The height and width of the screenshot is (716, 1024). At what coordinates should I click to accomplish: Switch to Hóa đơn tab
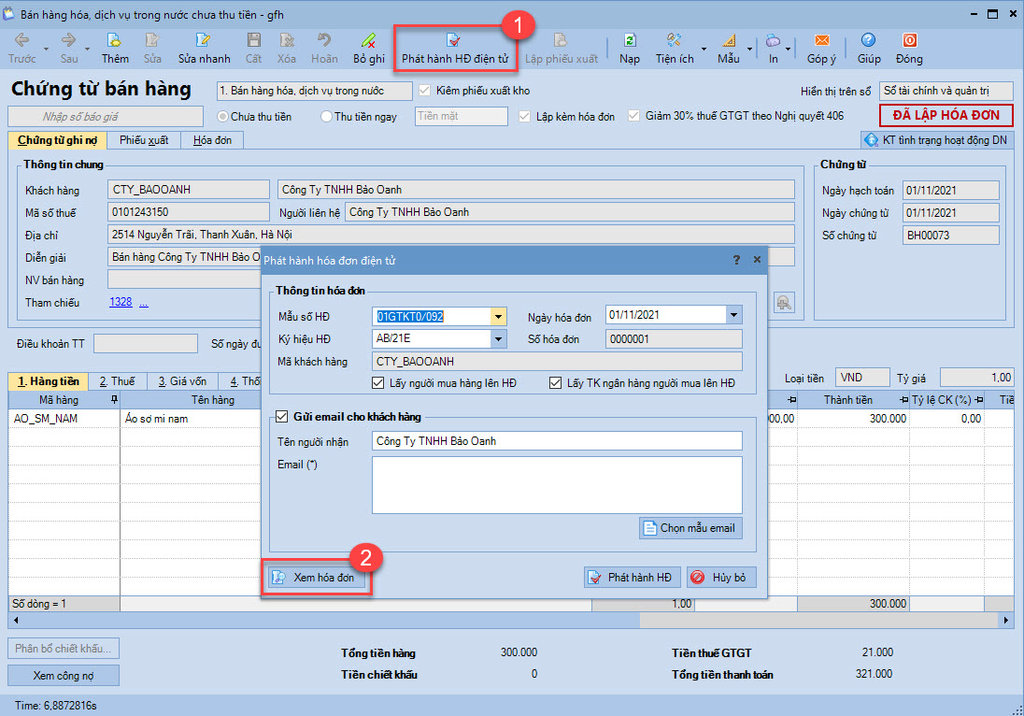pos(212,140)
